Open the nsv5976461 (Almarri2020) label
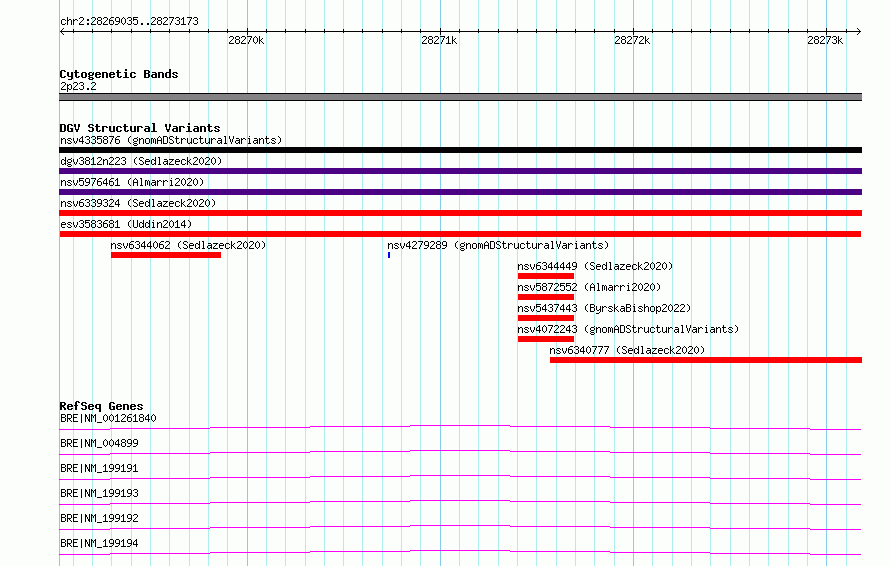This screenshot has width=890, height=566. 132,182
